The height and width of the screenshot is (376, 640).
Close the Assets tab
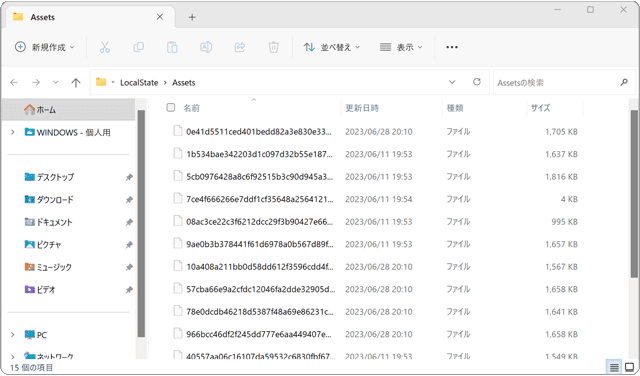click(x=160, y=17)
